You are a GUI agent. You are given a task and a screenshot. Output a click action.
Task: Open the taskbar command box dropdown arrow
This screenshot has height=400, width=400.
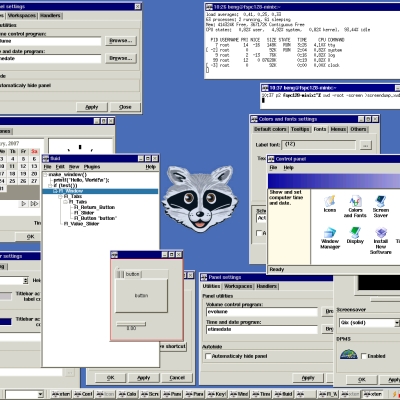click(40, 395)
